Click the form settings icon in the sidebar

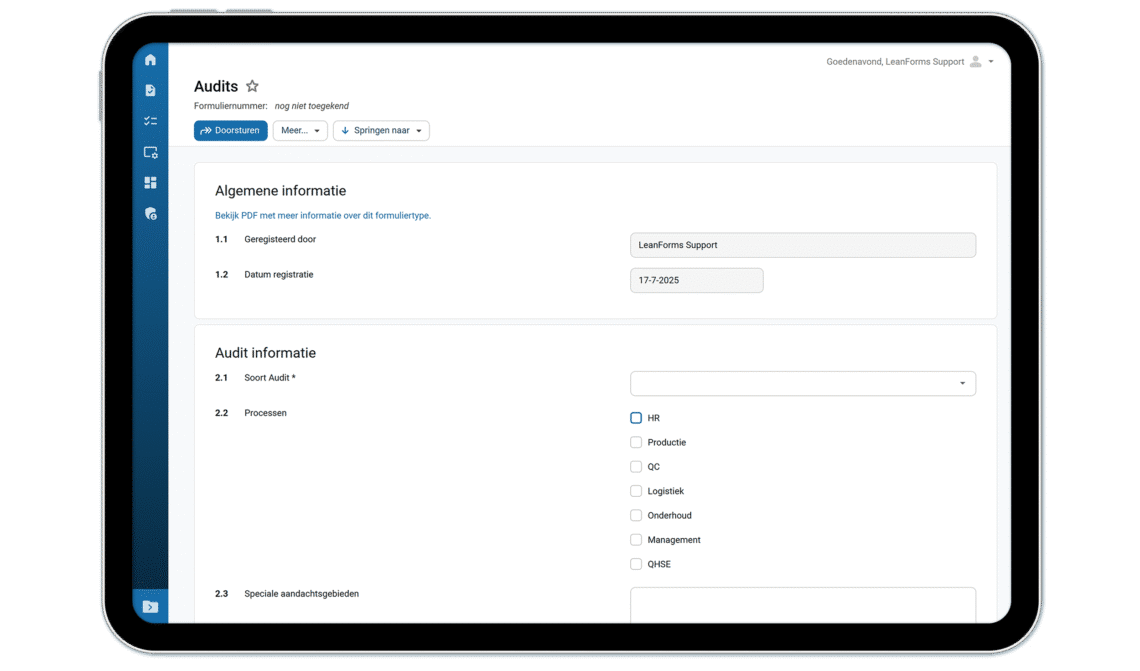[150, 152]
